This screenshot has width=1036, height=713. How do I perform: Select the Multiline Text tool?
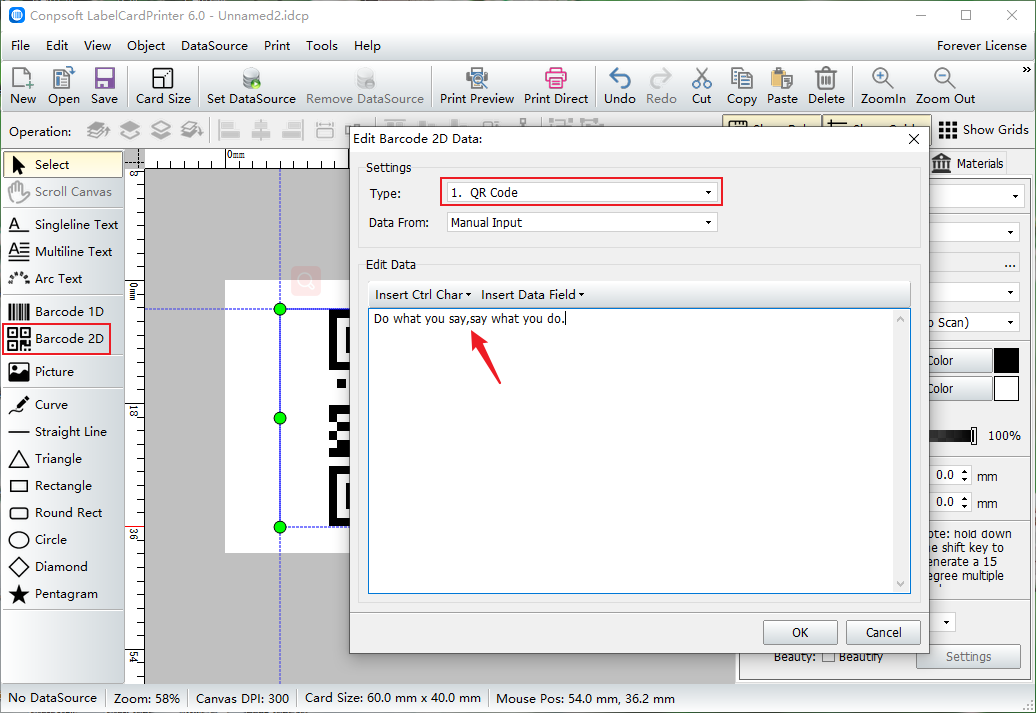(x=63, y=252)
